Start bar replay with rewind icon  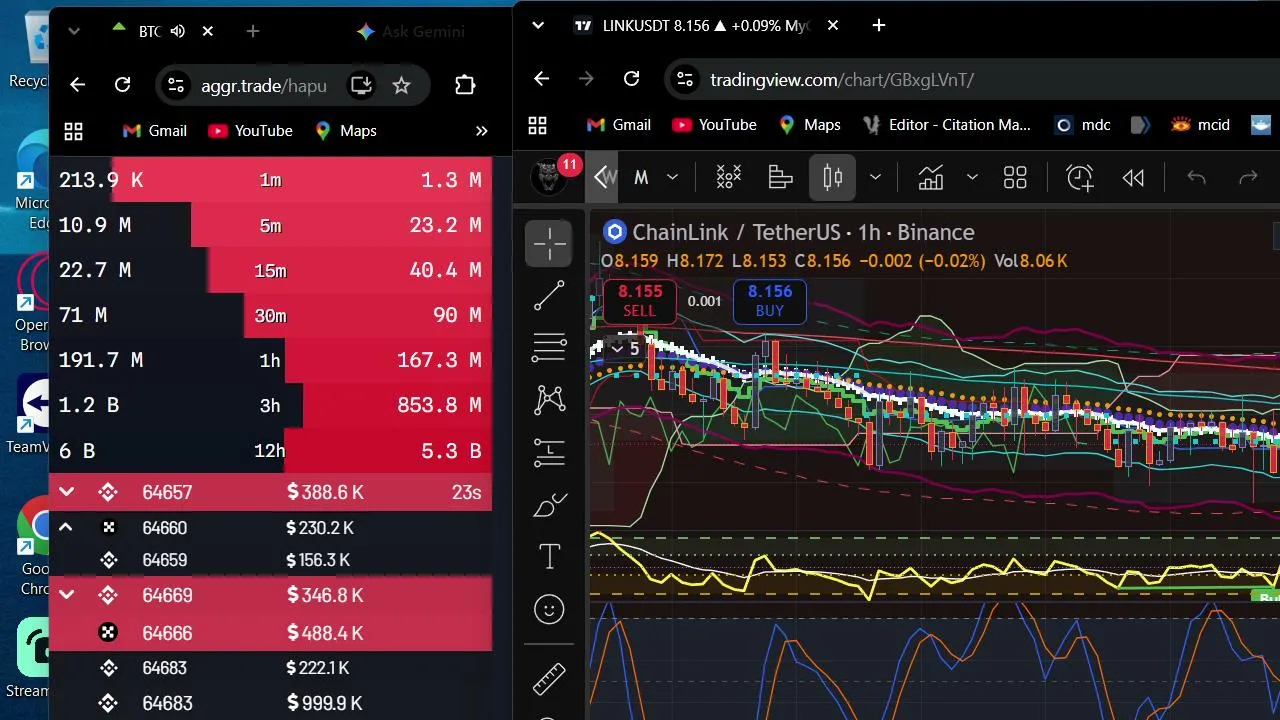coord(1133,178)
